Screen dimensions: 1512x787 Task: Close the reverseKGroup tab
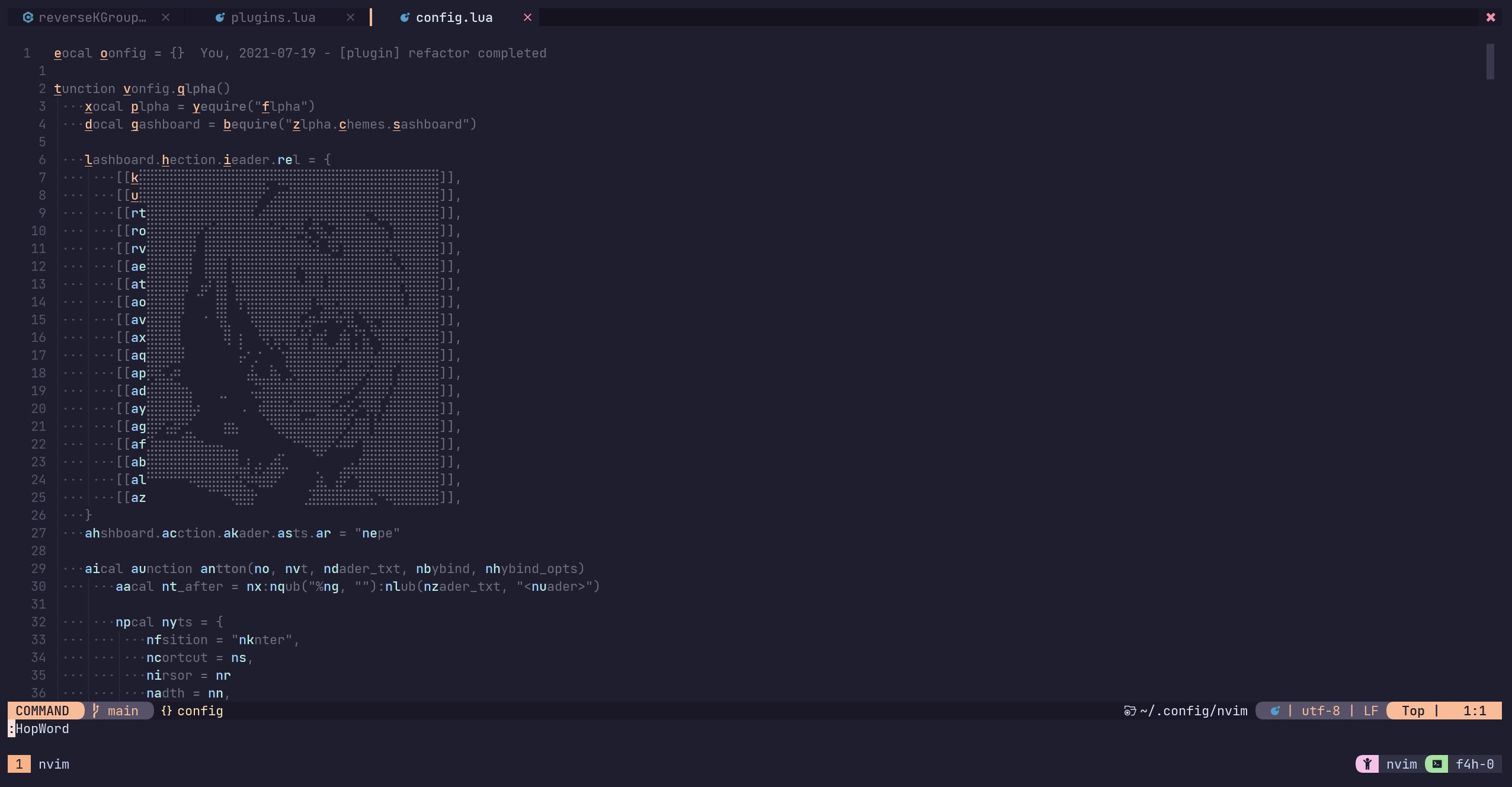166,18
